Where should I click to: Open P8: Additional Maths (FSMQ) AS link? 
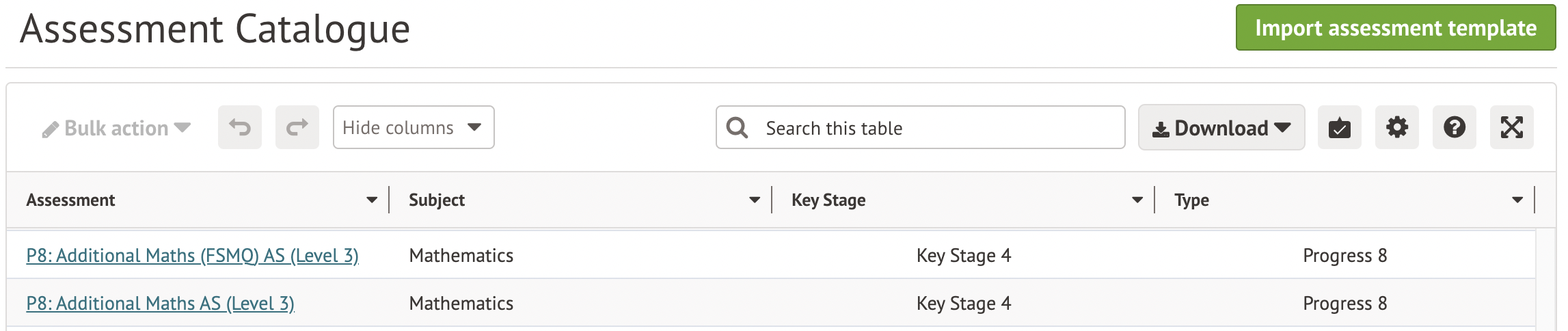pyautogui.click(x=192, y=256)
